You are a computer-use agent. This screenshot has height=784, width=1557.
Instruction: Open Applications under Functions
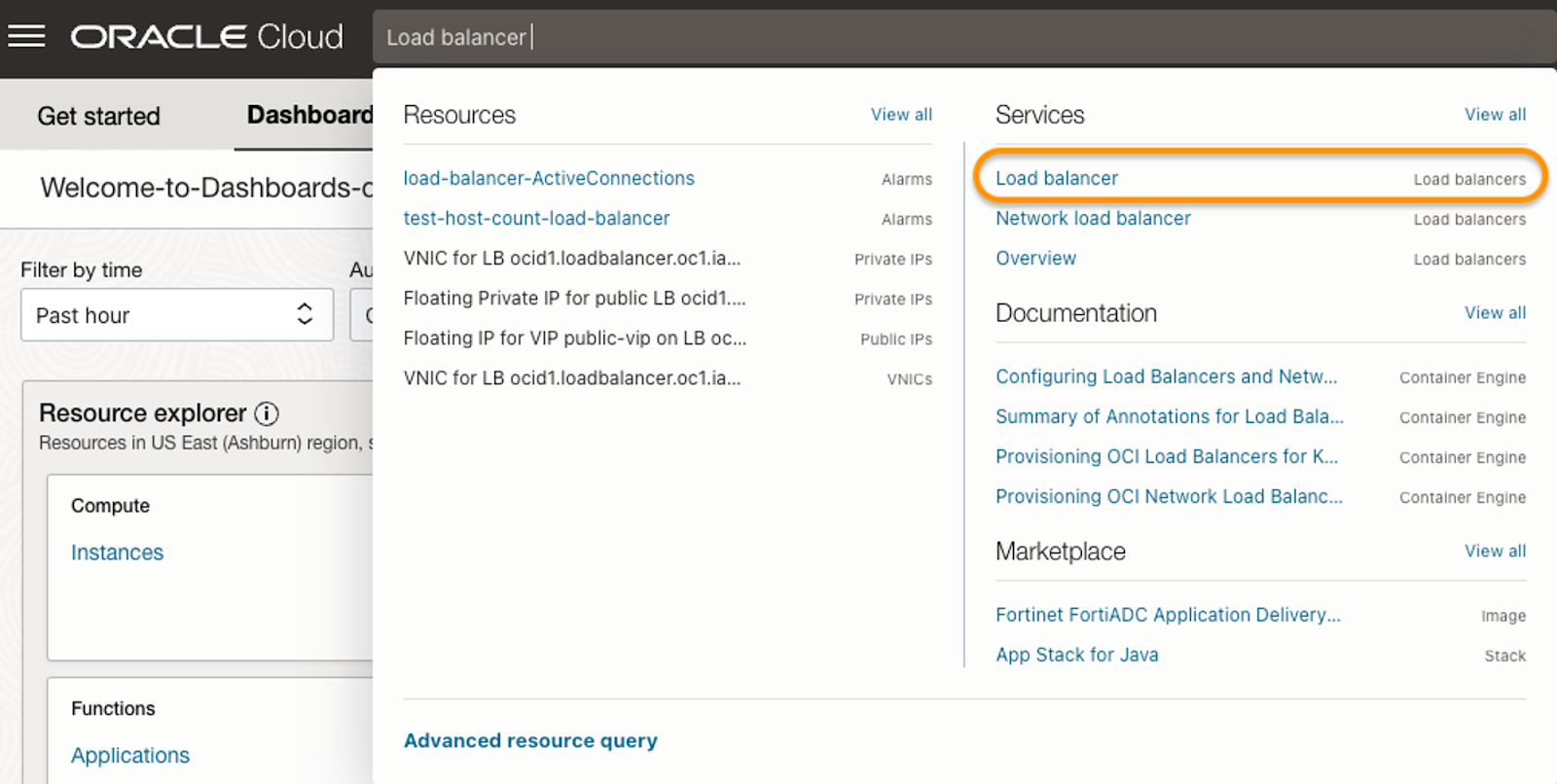(130, 756)
